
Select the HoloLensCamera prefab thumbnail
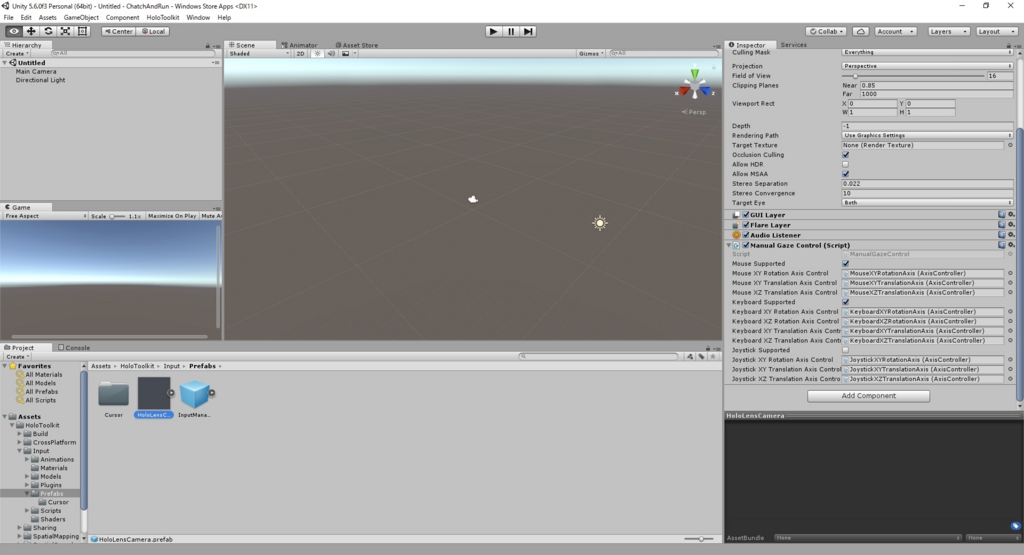coord(154,394)
